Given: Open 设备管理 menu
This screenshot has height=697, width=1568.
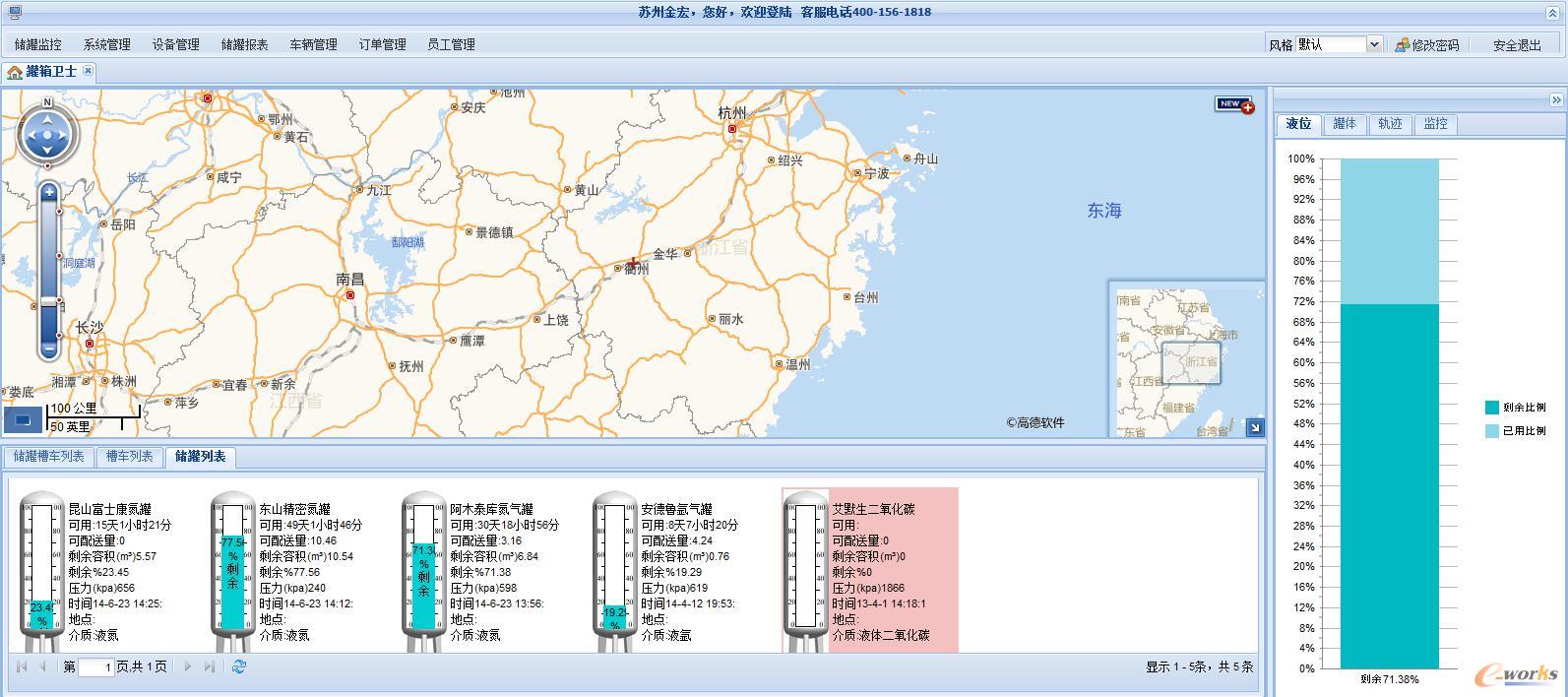Looking at the screenshot, I should pos(175,44).
